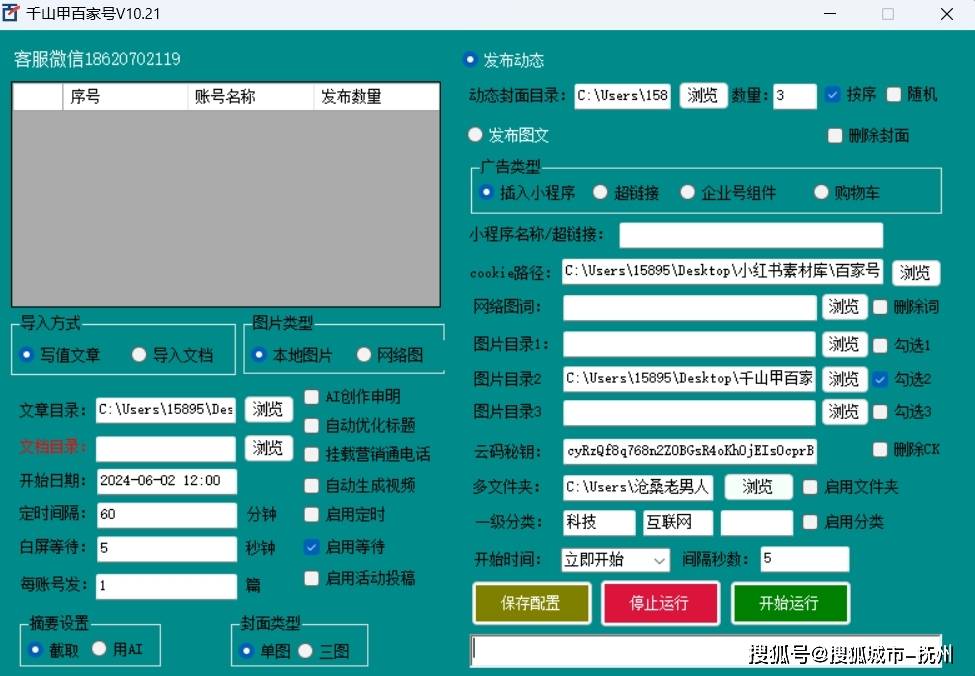Click the 科技 category field
The image size is (975, 676).
pos(599,522)
